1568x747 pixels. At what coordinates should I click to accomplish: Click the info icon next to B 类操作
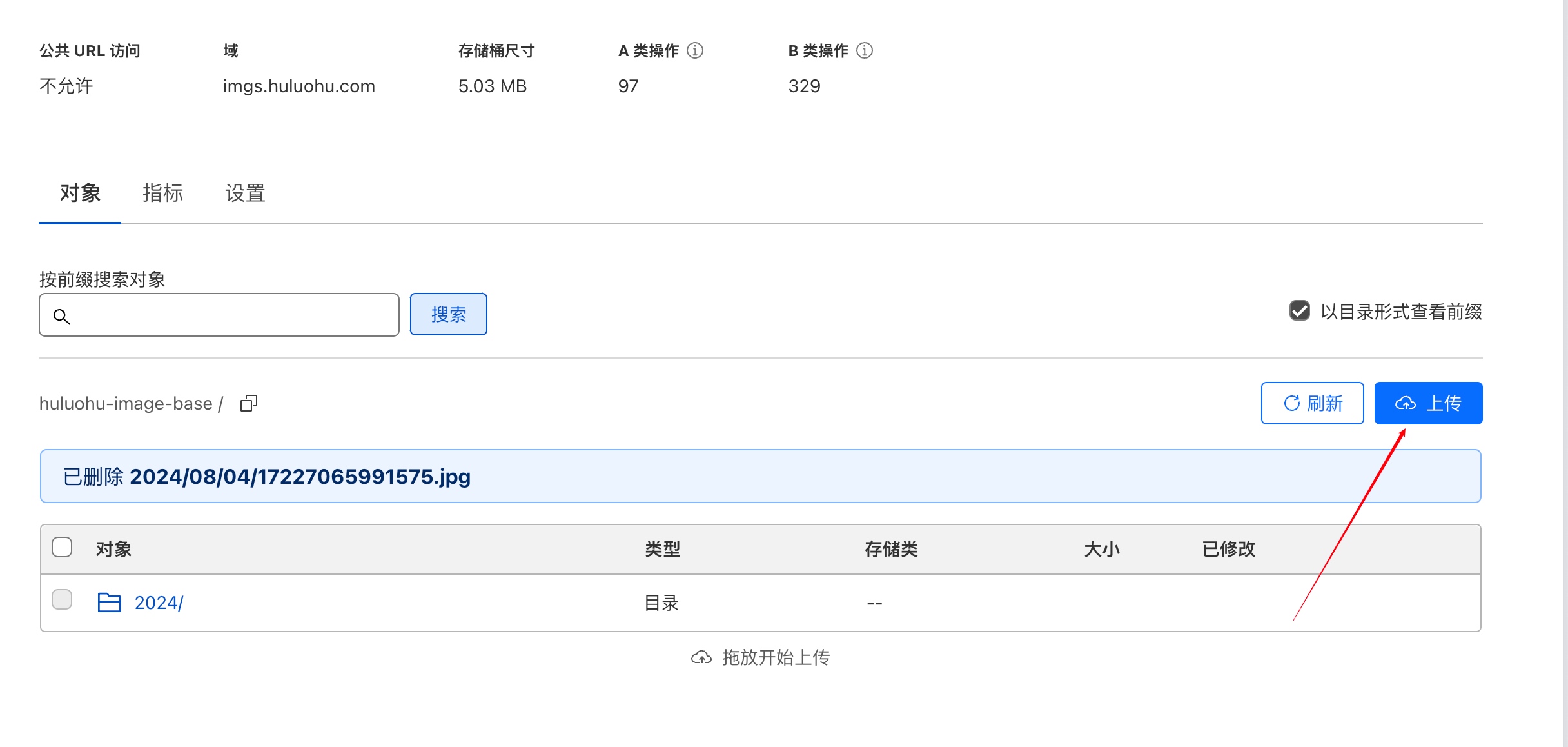tap(864, 50)
